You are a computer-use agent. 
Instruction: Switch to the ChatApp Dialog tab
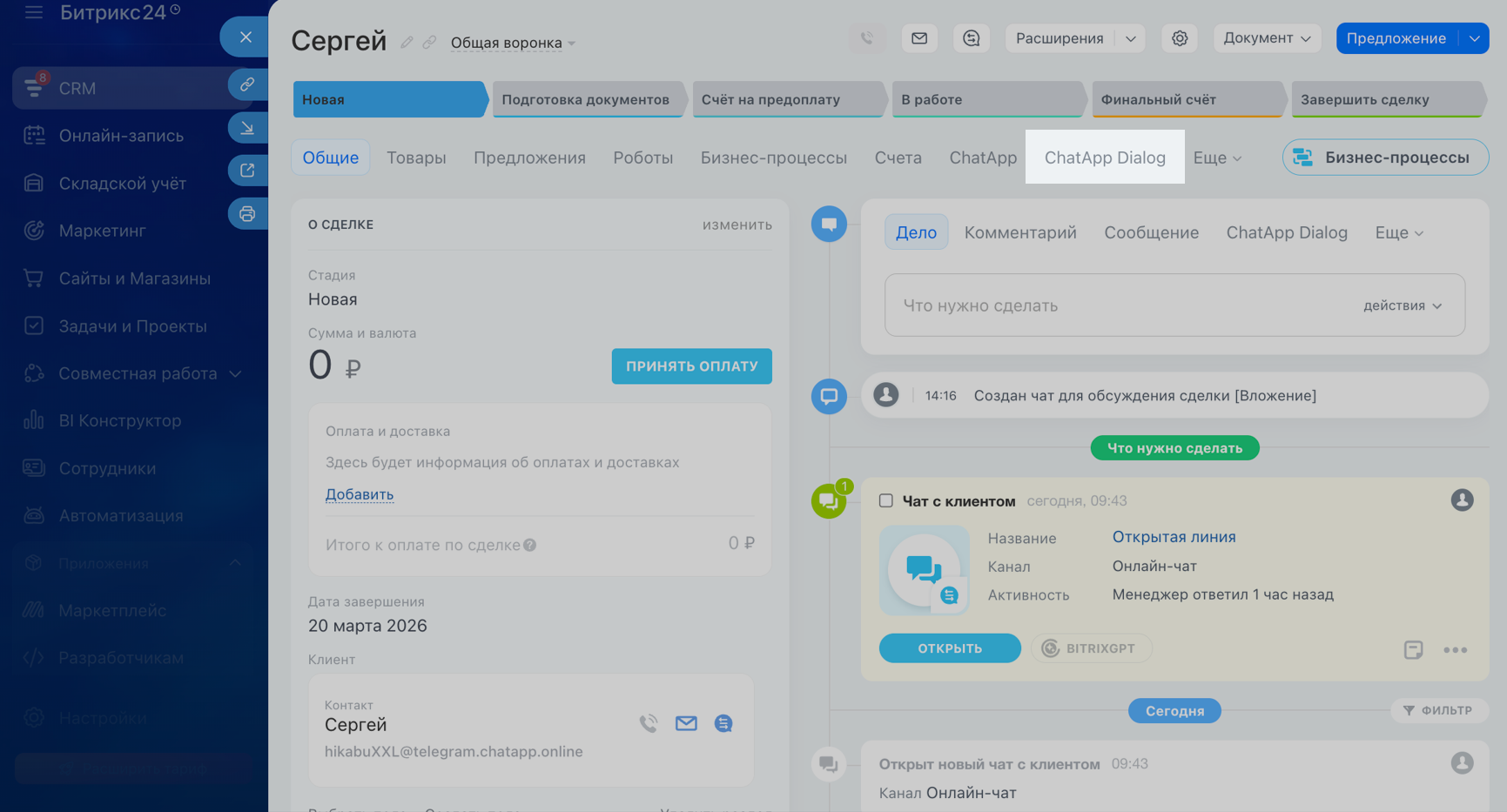pyautogui.click(x=1104, y=158)
